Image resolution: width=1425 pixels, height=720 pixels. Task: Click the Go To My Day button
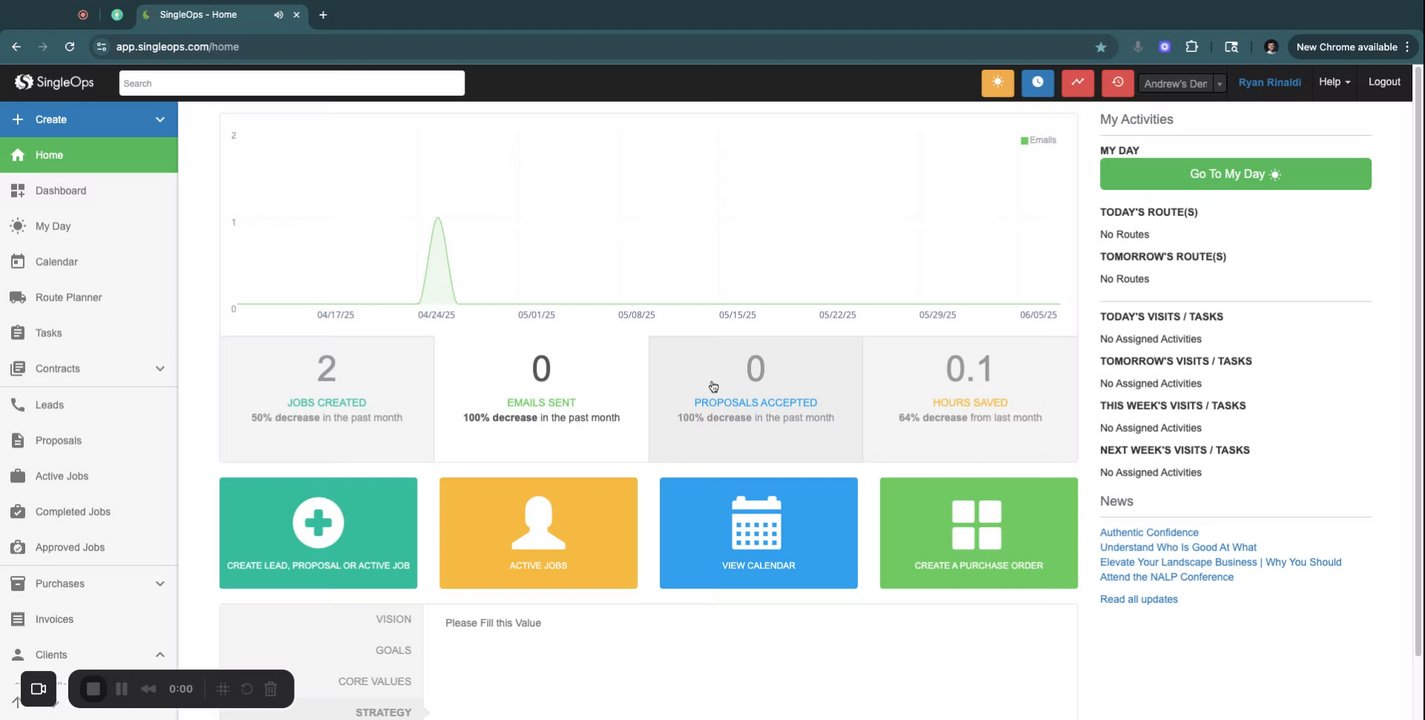(x=1235, y=174)
